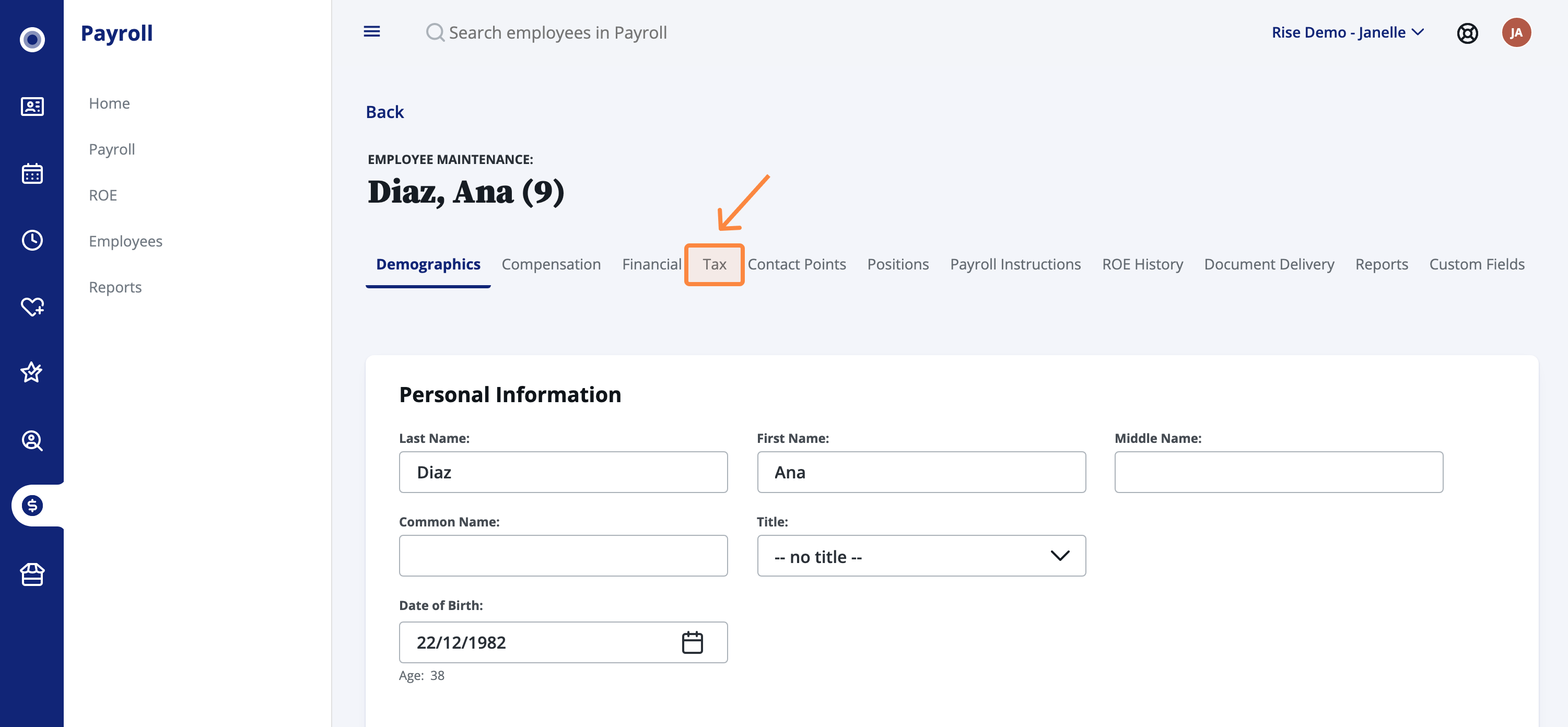This screenshot has width=1568, height=727.
Task: Focus the Search employees in Payroll field
Action: pyautogui.click(x=557, y=32)
